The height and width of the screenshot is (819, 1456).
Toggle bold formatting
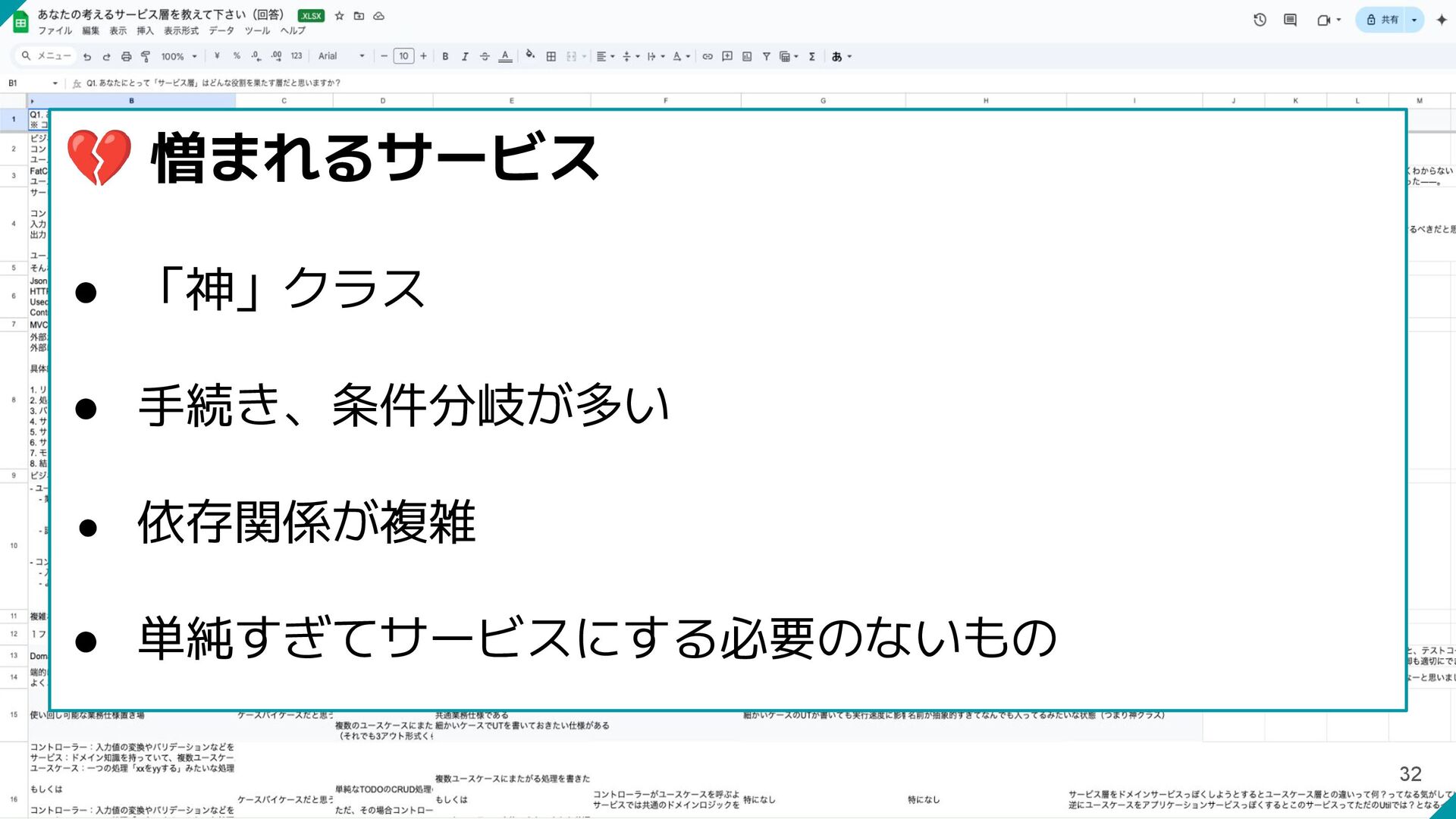click(x=445, y=56)
